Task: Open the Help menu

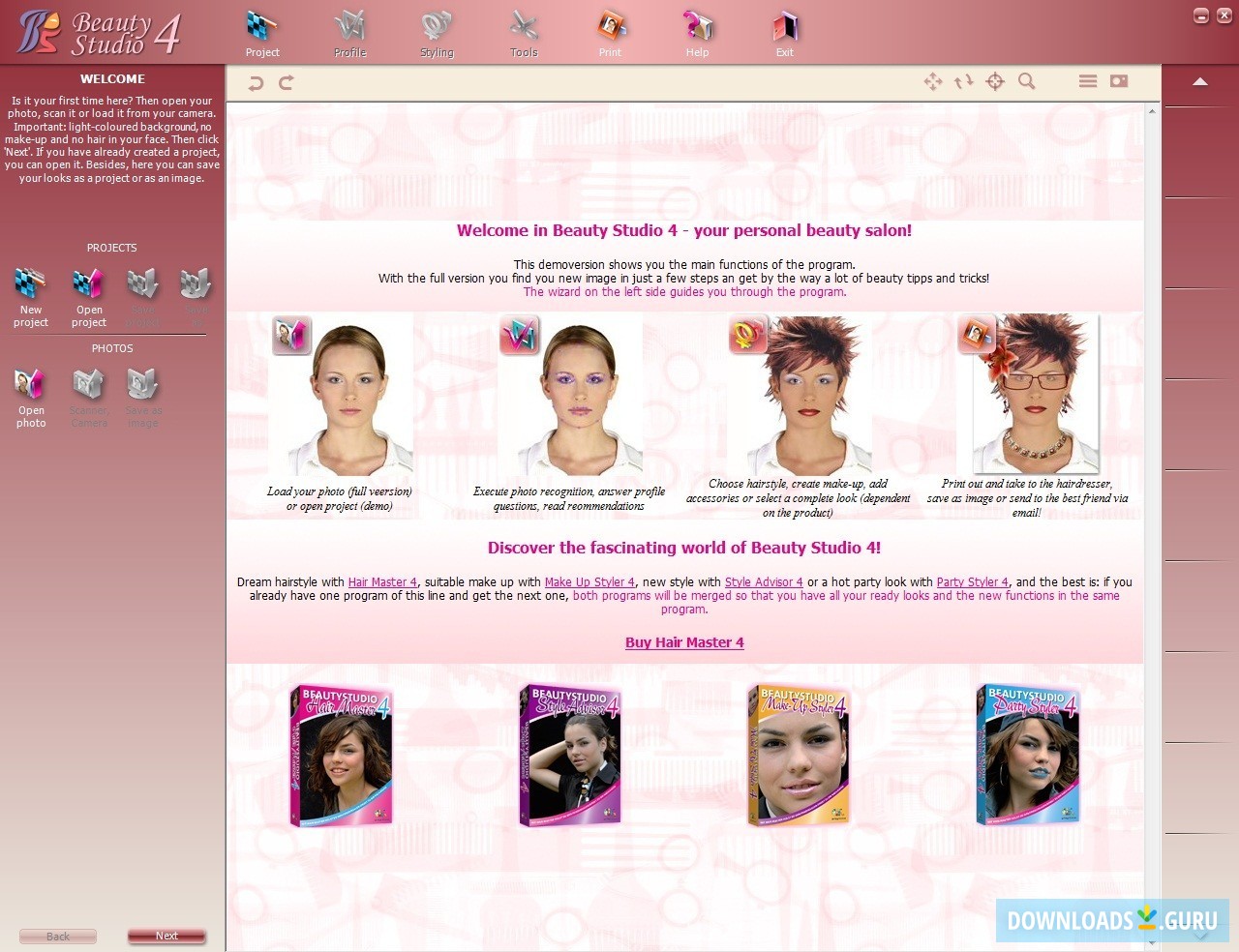Action: [x=697, y=32]
